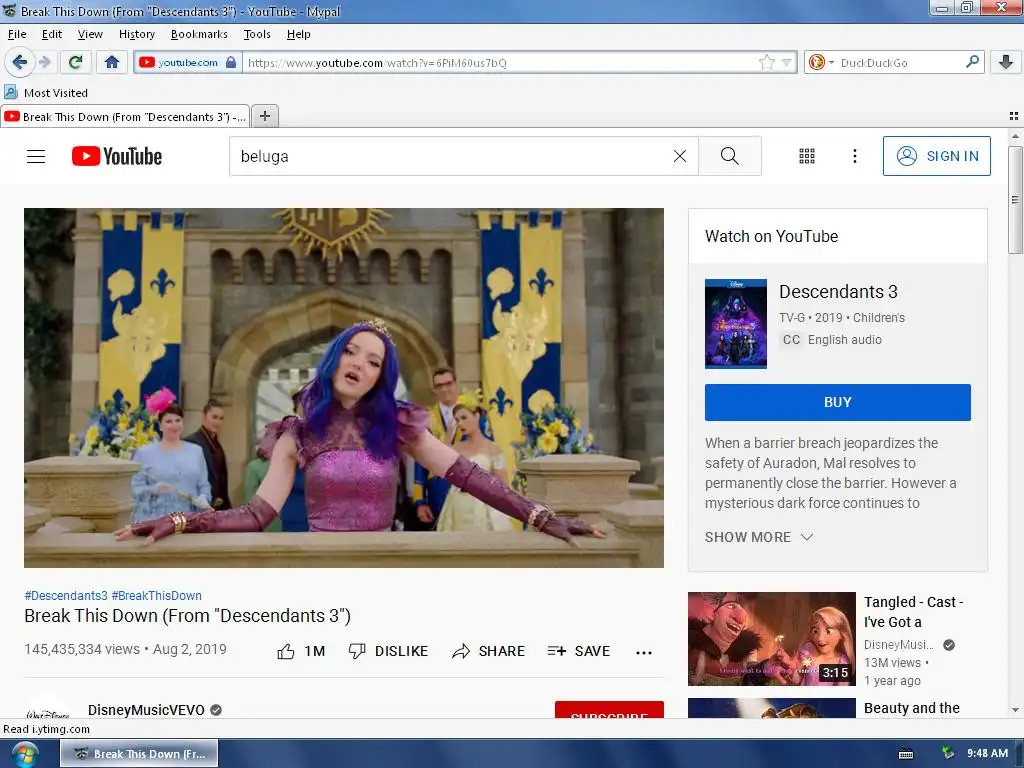Open the Help menu
Viewport: 1024px width, 768px height.
coord(298,34)
